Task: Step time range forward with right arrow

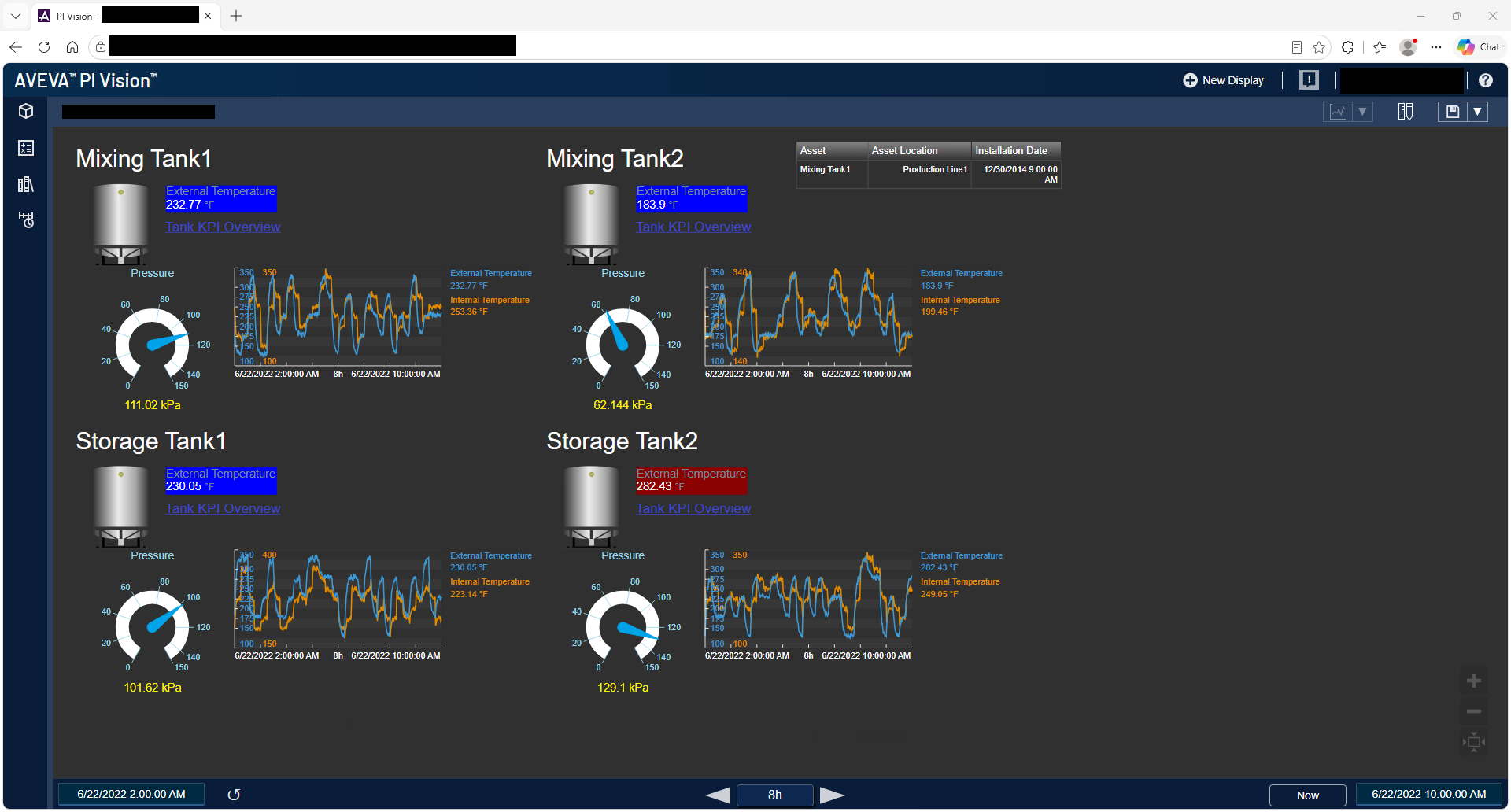Action: (832, 795)
